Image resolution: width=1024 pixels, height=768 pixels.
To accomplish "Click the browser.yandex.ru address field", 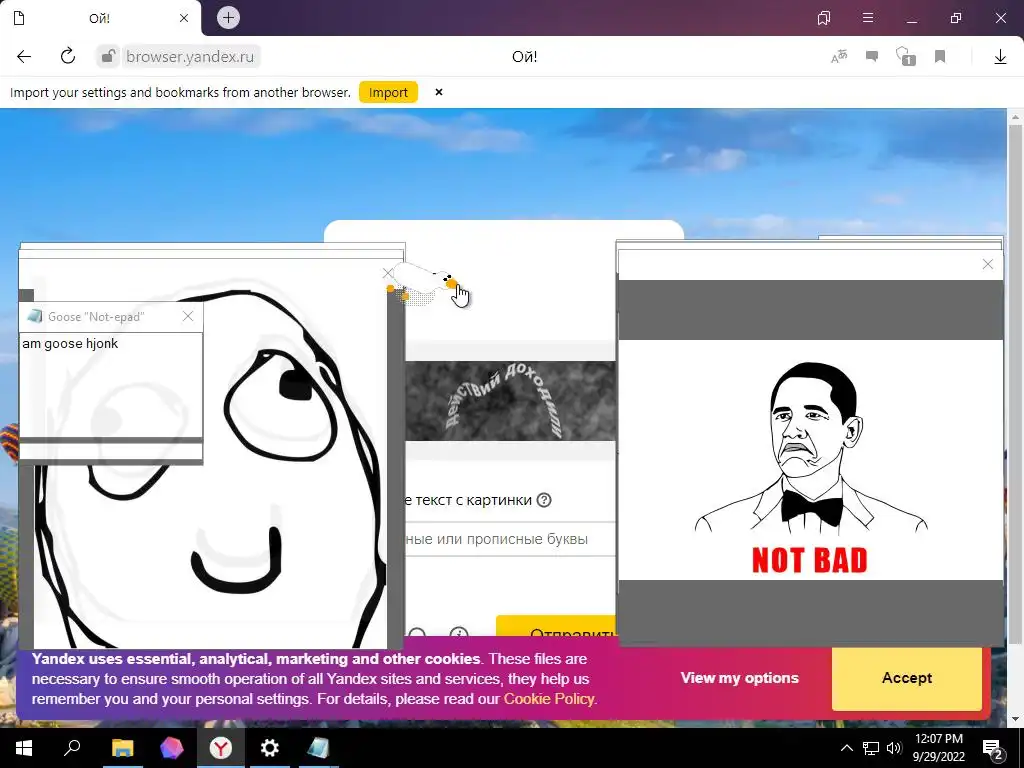I will [190, 57].
